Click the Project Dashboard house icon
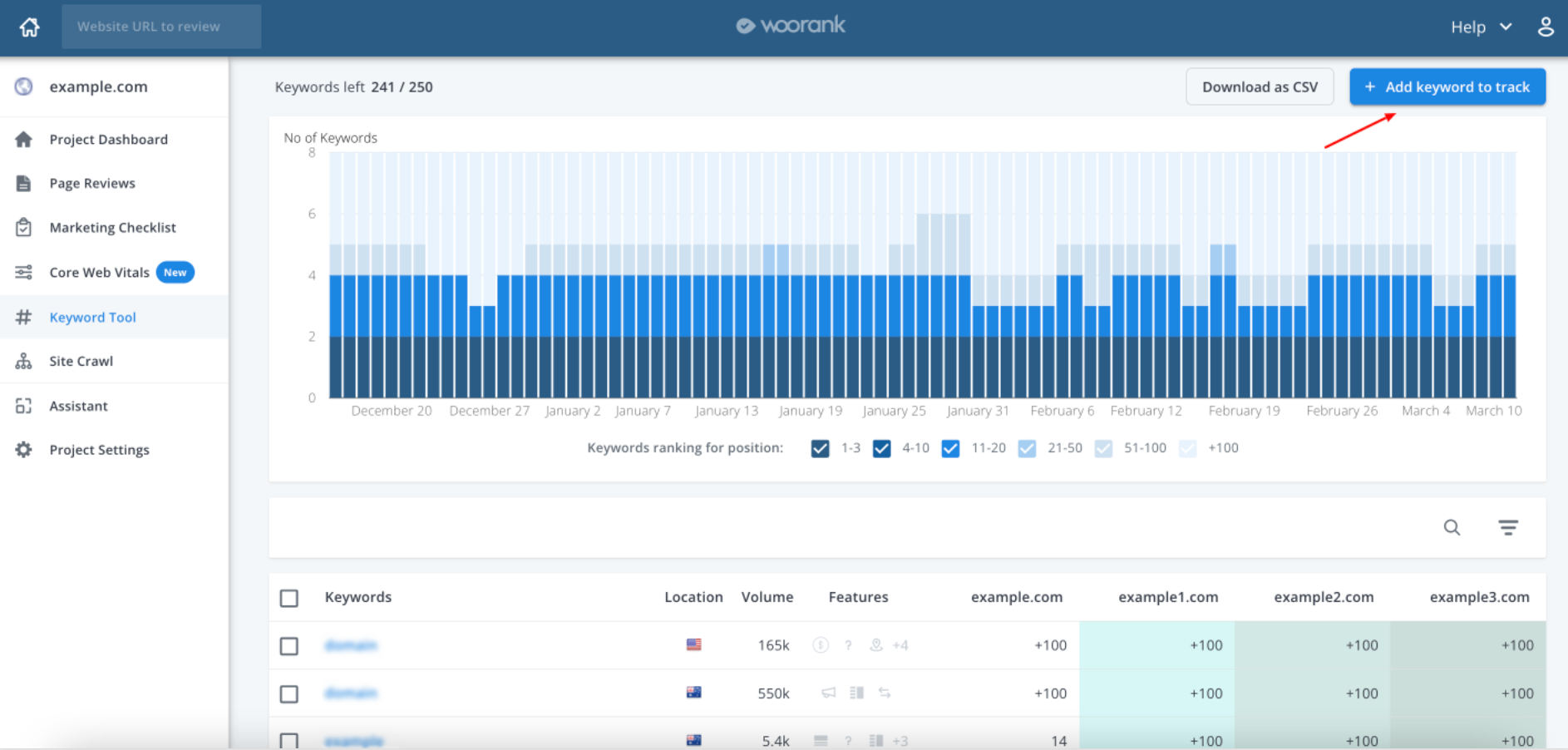The height and width of the screenshot is (750, 1568). [24, 139]
